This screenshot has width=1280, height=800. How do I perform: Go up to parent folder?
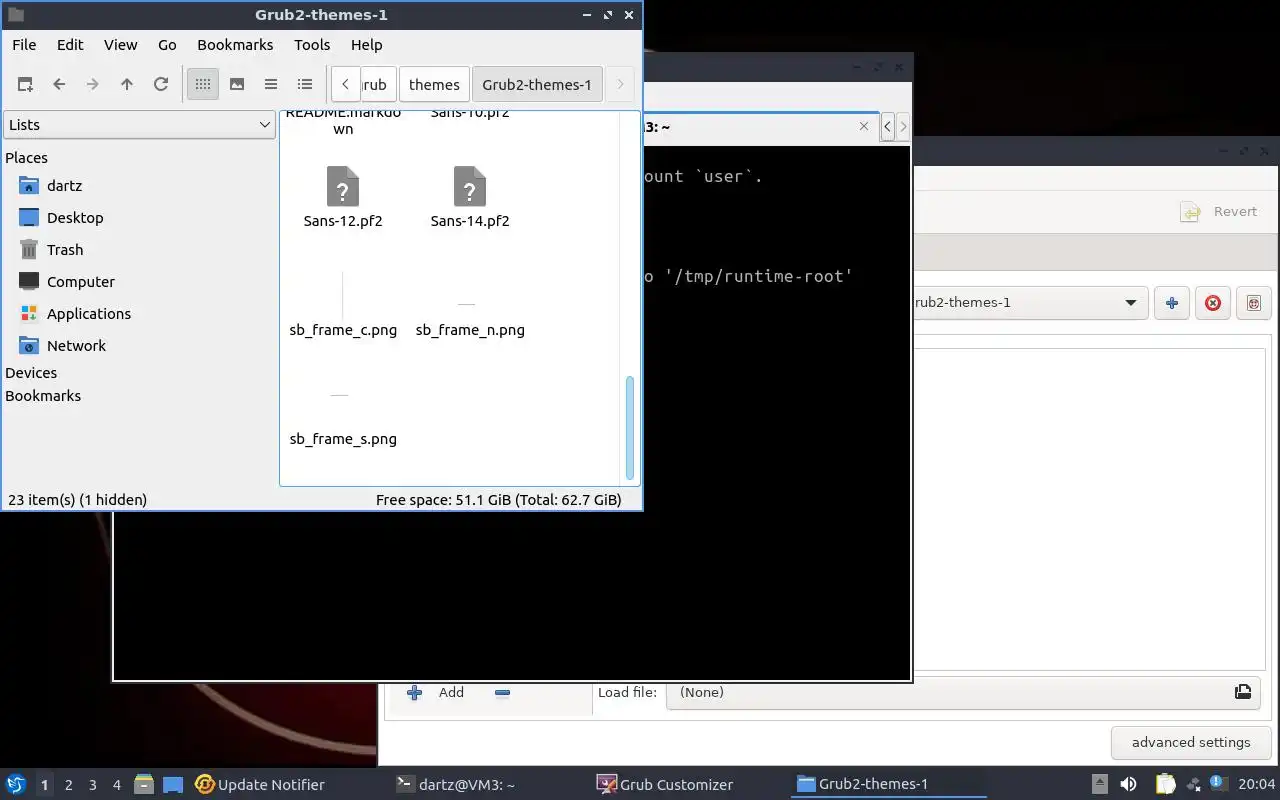pyautogui.click(x=127, y=85)
